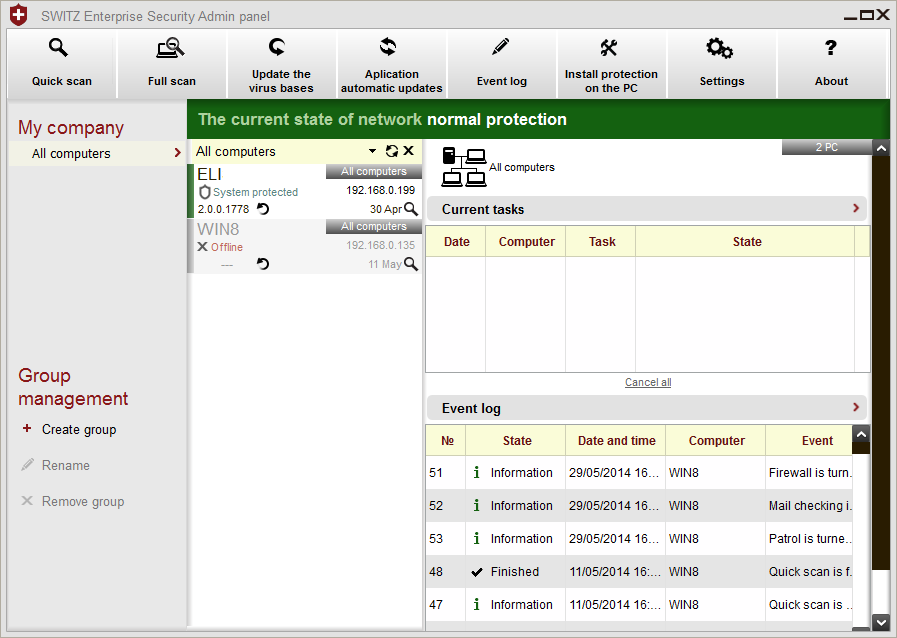The height and width of the screenshot is (638, 897).
Task: Click the rollback arrow icon on WIN8 row
Action: 263,264
